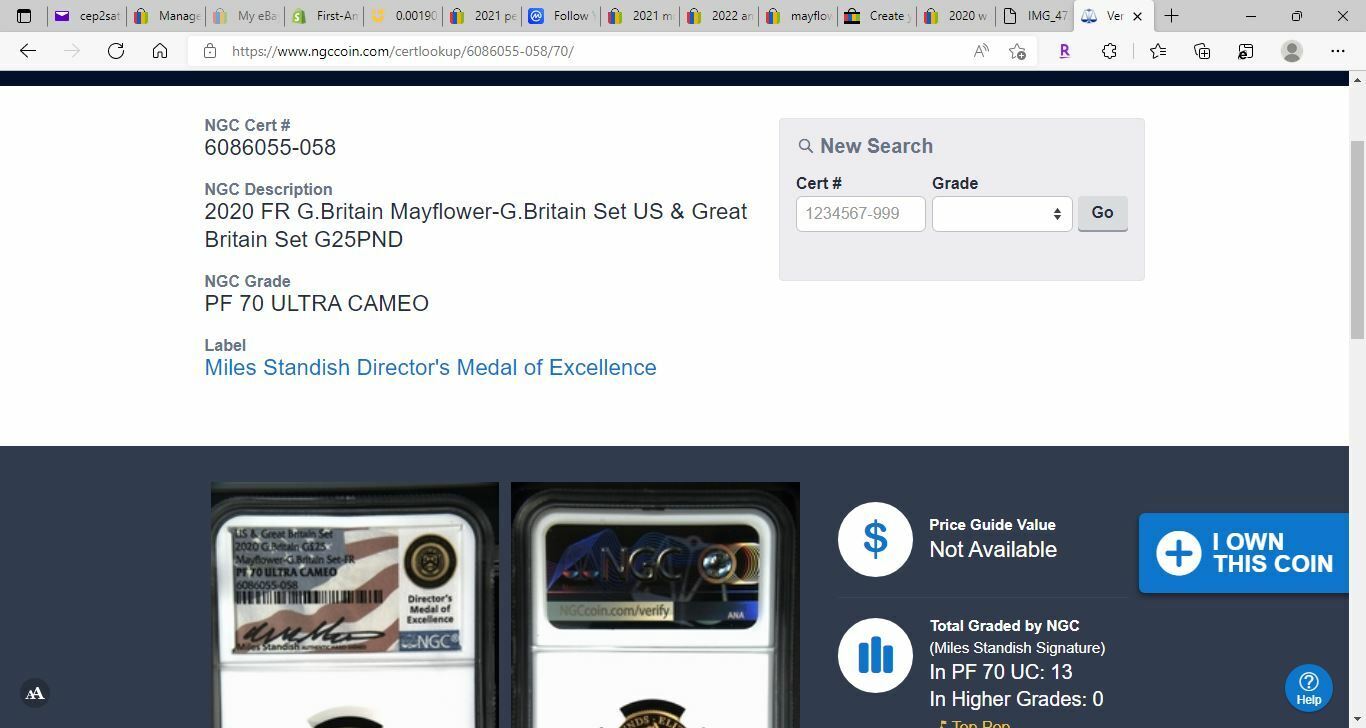This screenshot has width=1366, height=728.
Task: Open Miles Standish Director's Medal link
Action: pyautogui.click(x=430, y=367)
